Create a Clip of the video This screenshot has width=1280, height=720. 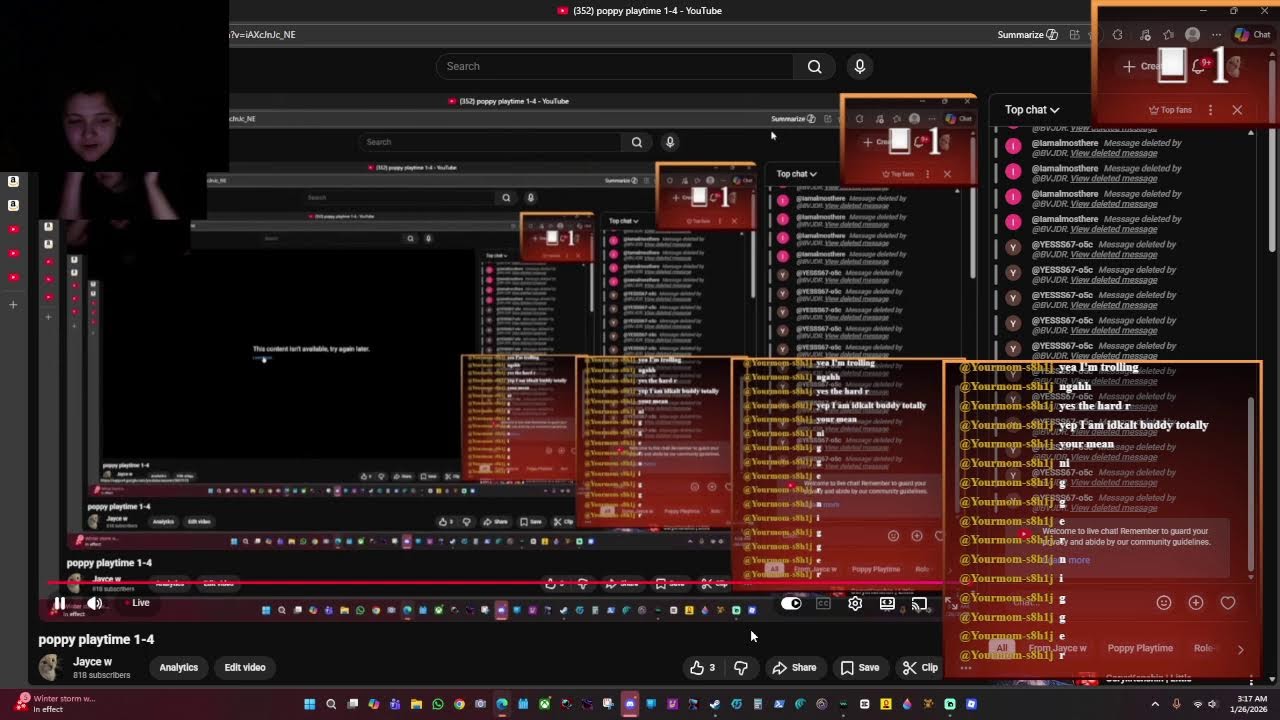tap(920, 667)
